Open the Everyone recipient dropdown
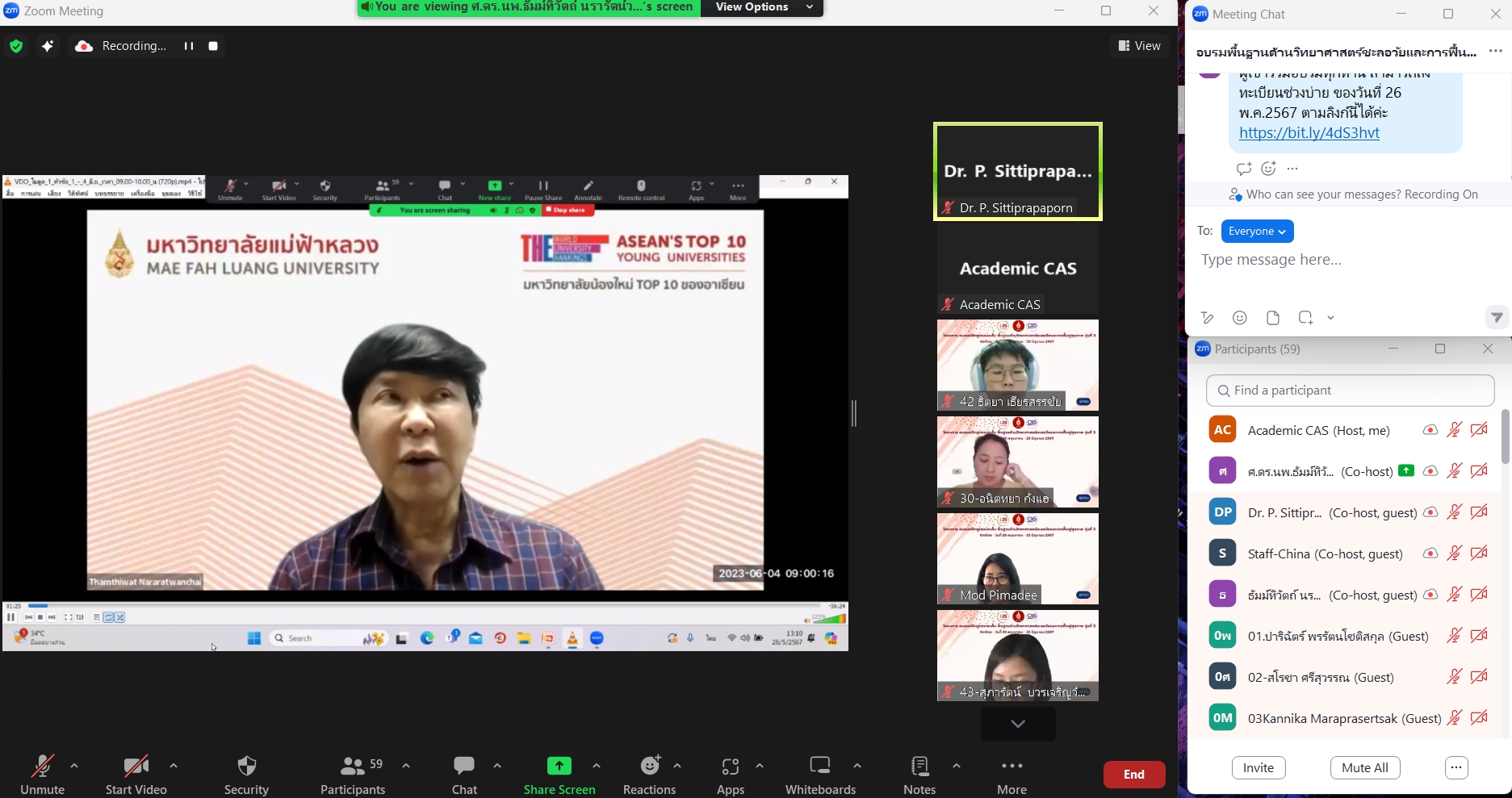Viewport: 1512px width, 798px height. (1257, 232)
